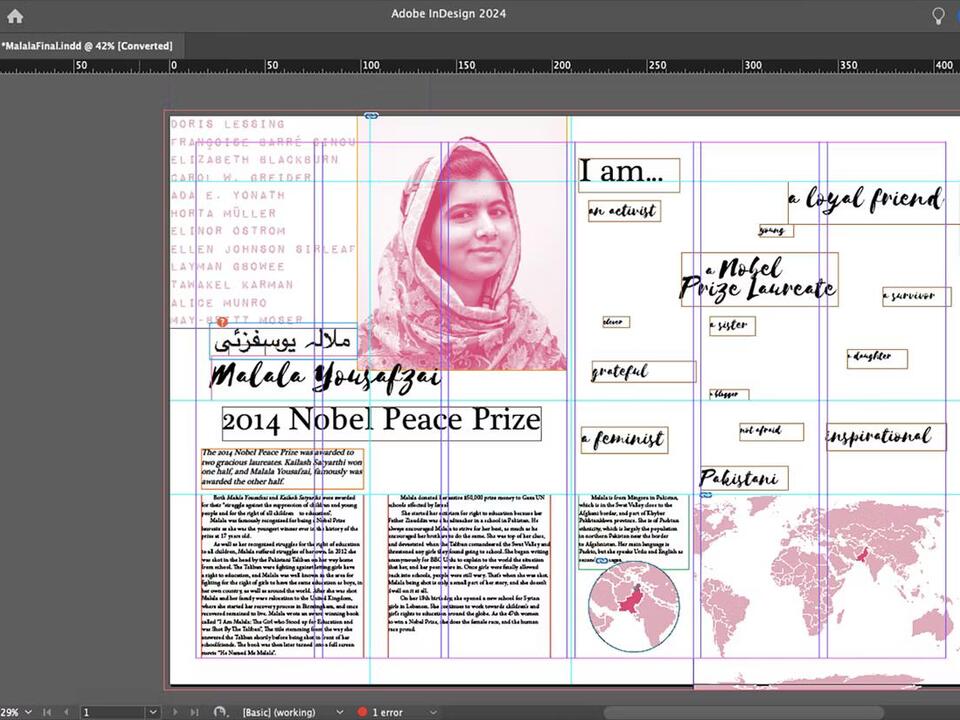Open the page number dropdown chevron
This screenshot has height=720, width=960.
pos(152,712)
